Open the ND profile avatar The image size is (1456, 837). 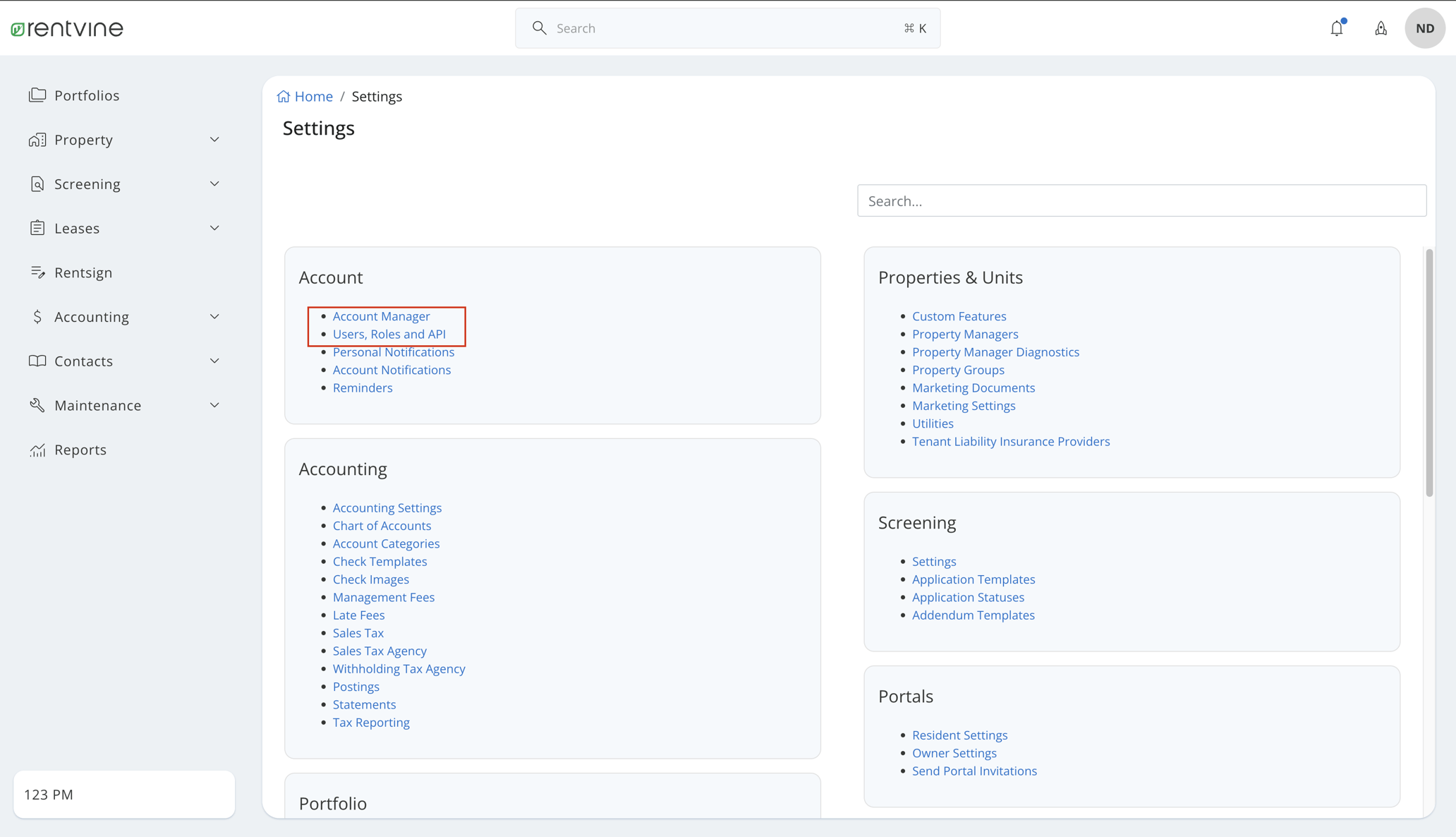pyautogui.click(x=1424, y=28)
